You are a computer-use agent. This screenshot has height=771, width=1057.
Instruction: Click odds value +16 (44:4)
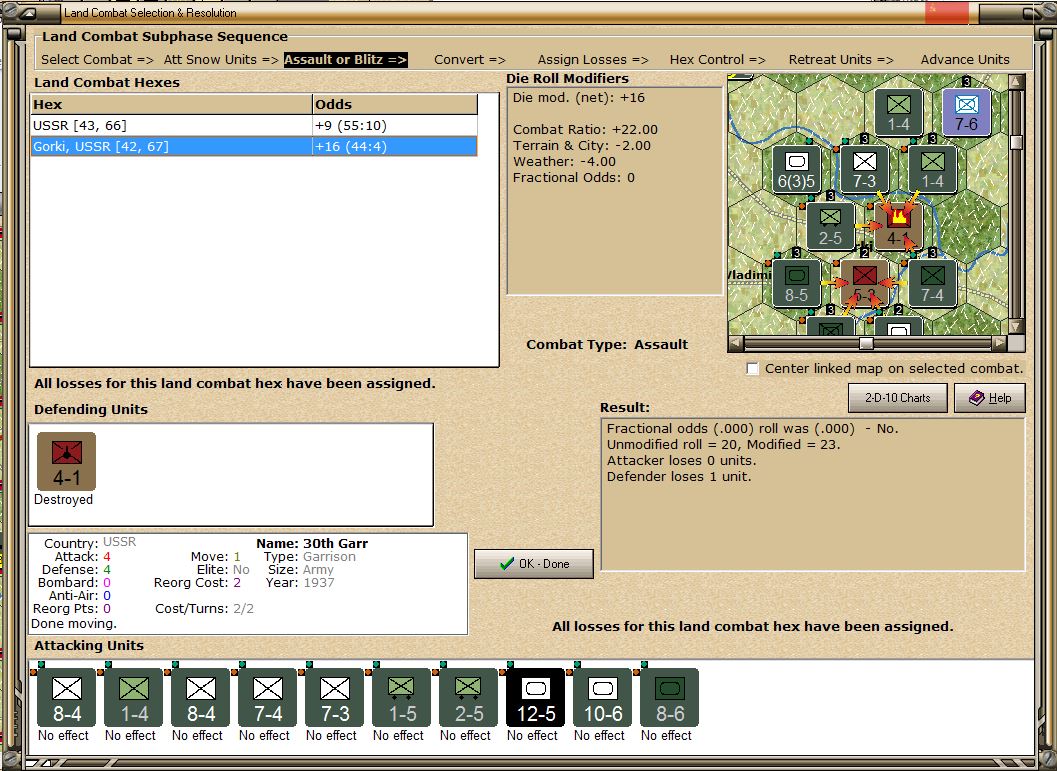click(351, 146)
